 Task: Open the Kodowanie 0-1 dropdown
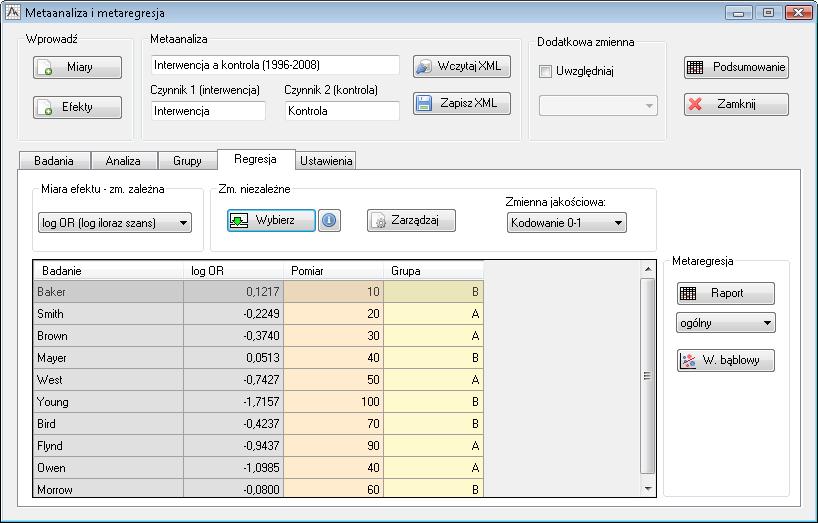tap(567, 223)
